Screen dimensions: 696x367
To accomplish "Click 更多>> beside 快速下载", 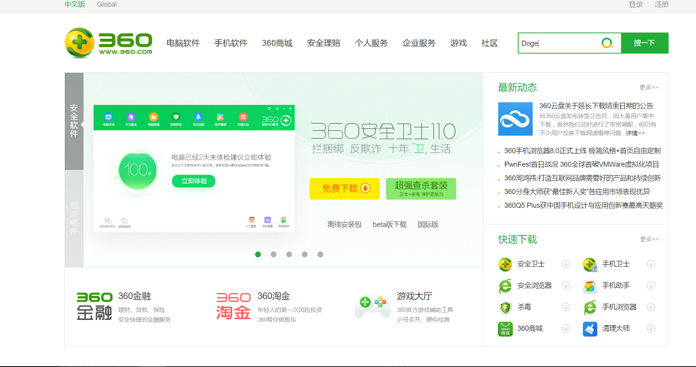I will point(649,239).
